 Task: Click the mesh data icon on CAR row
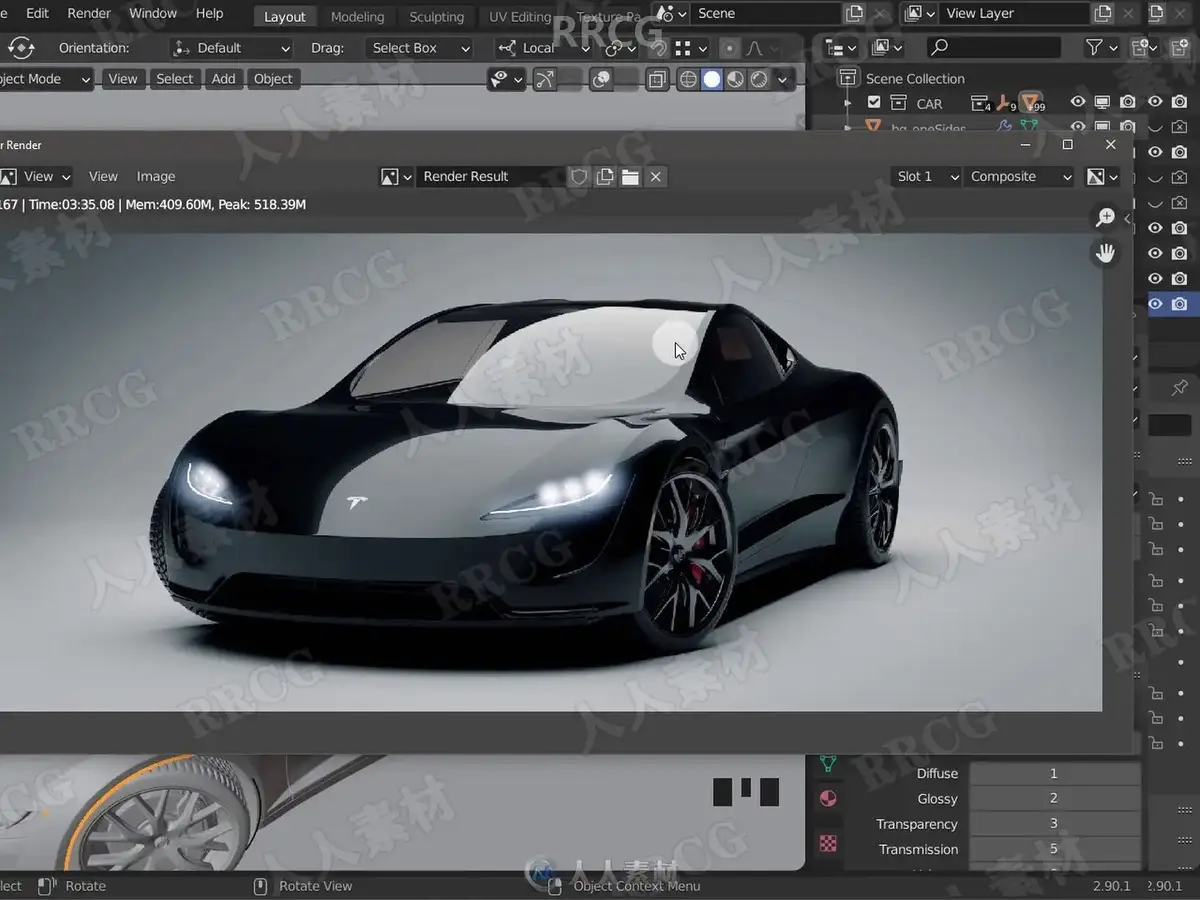pos(1031,103)
